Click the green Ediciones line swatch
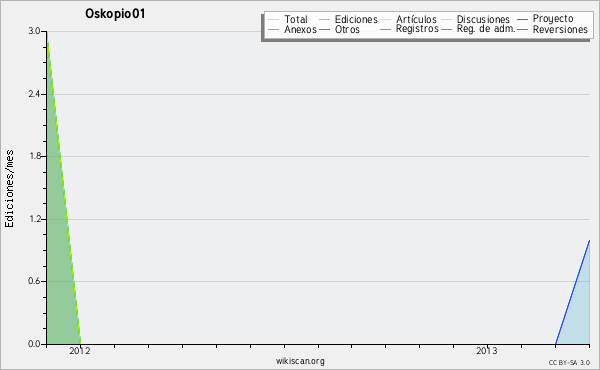Viewport: 600px width, 370px height. (x=324, y=20)
